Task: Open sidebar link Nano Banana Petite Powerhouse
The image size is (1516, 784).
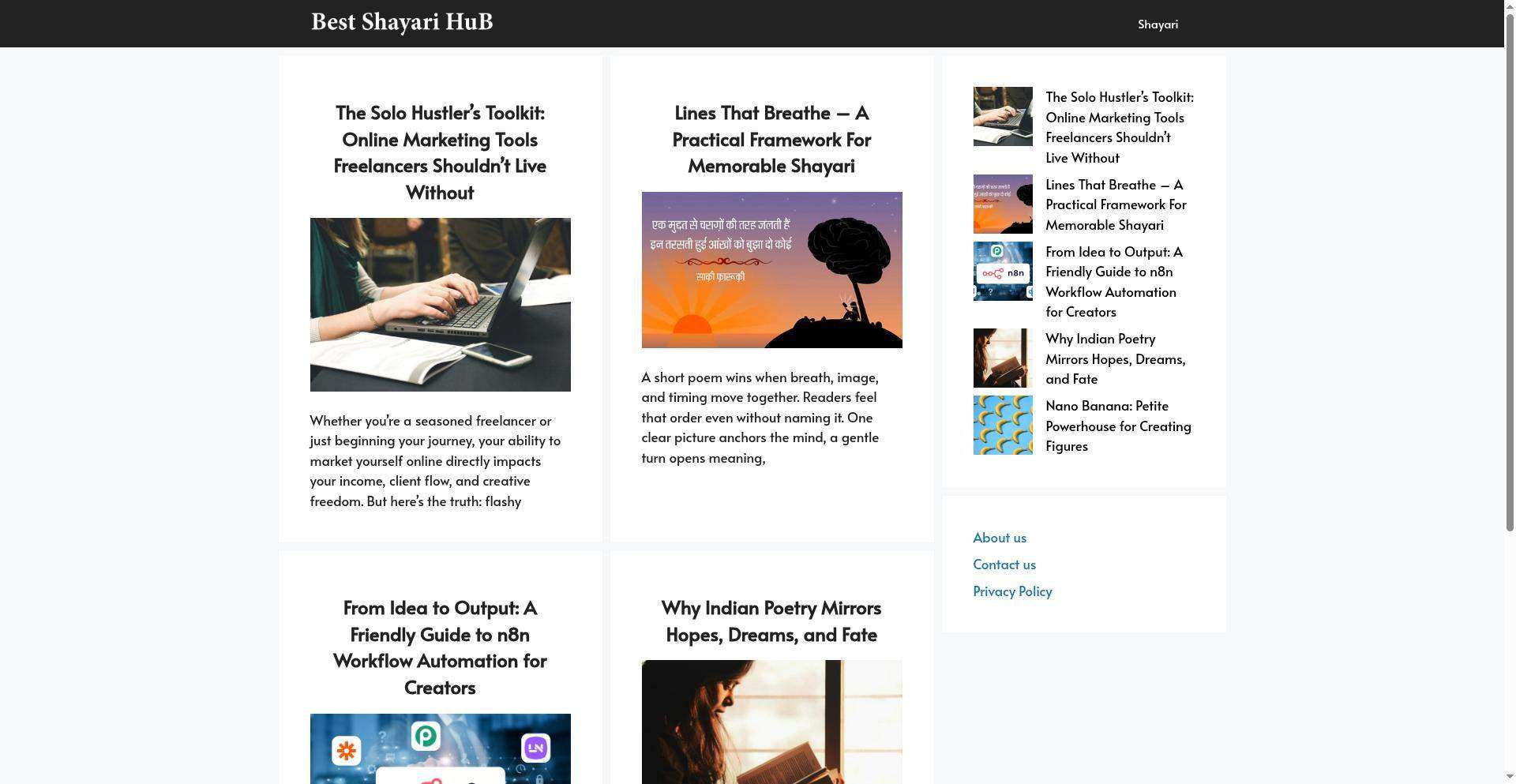Action: (x=1118, y=426)
